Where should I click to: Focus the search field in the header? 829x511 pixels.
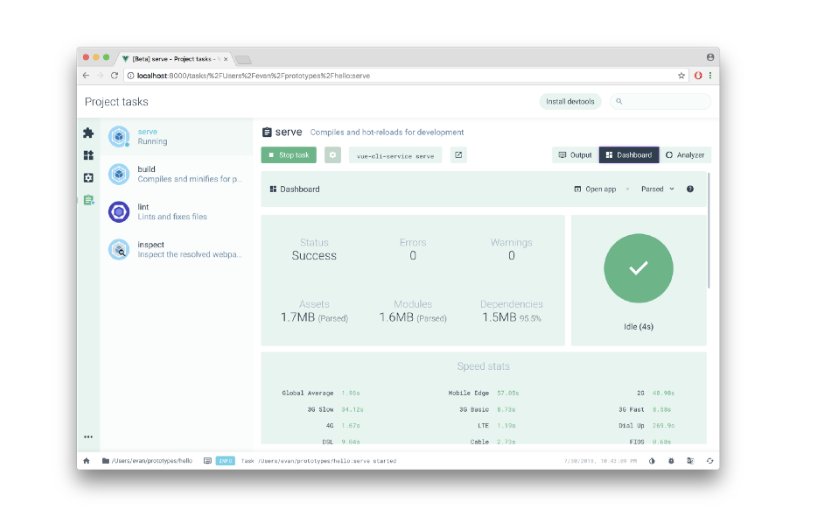tap(660, 101)
